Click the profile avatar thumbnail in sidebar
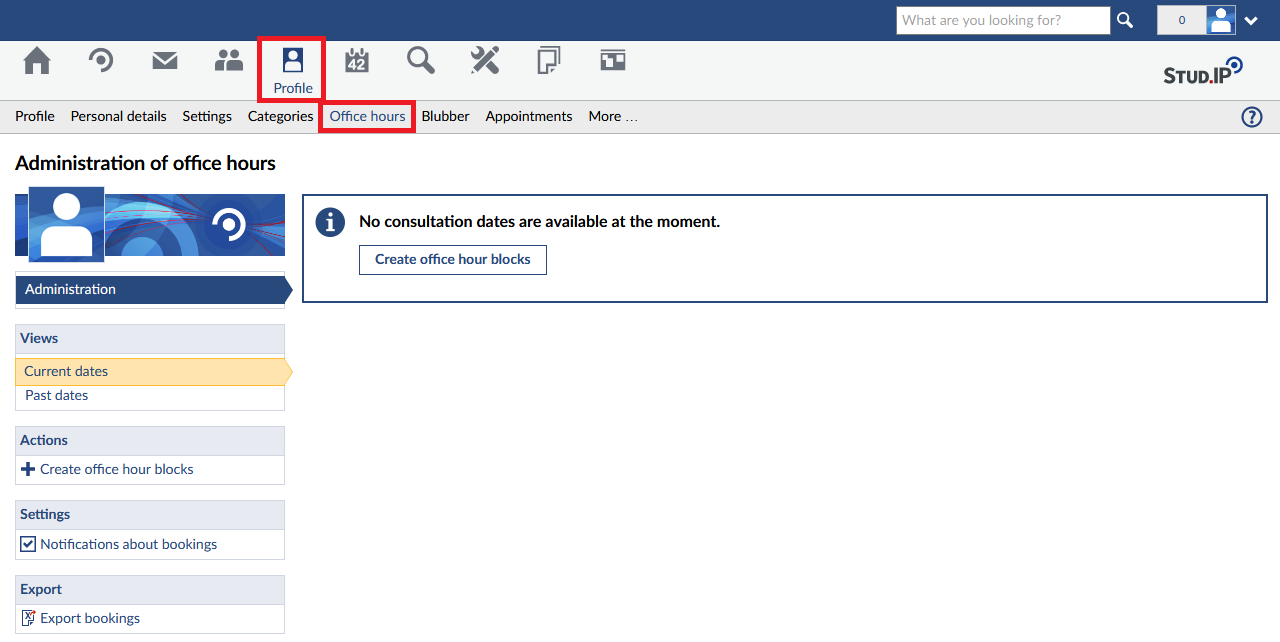The width and height of the screenshot is (1280, 642). (67, 223)
